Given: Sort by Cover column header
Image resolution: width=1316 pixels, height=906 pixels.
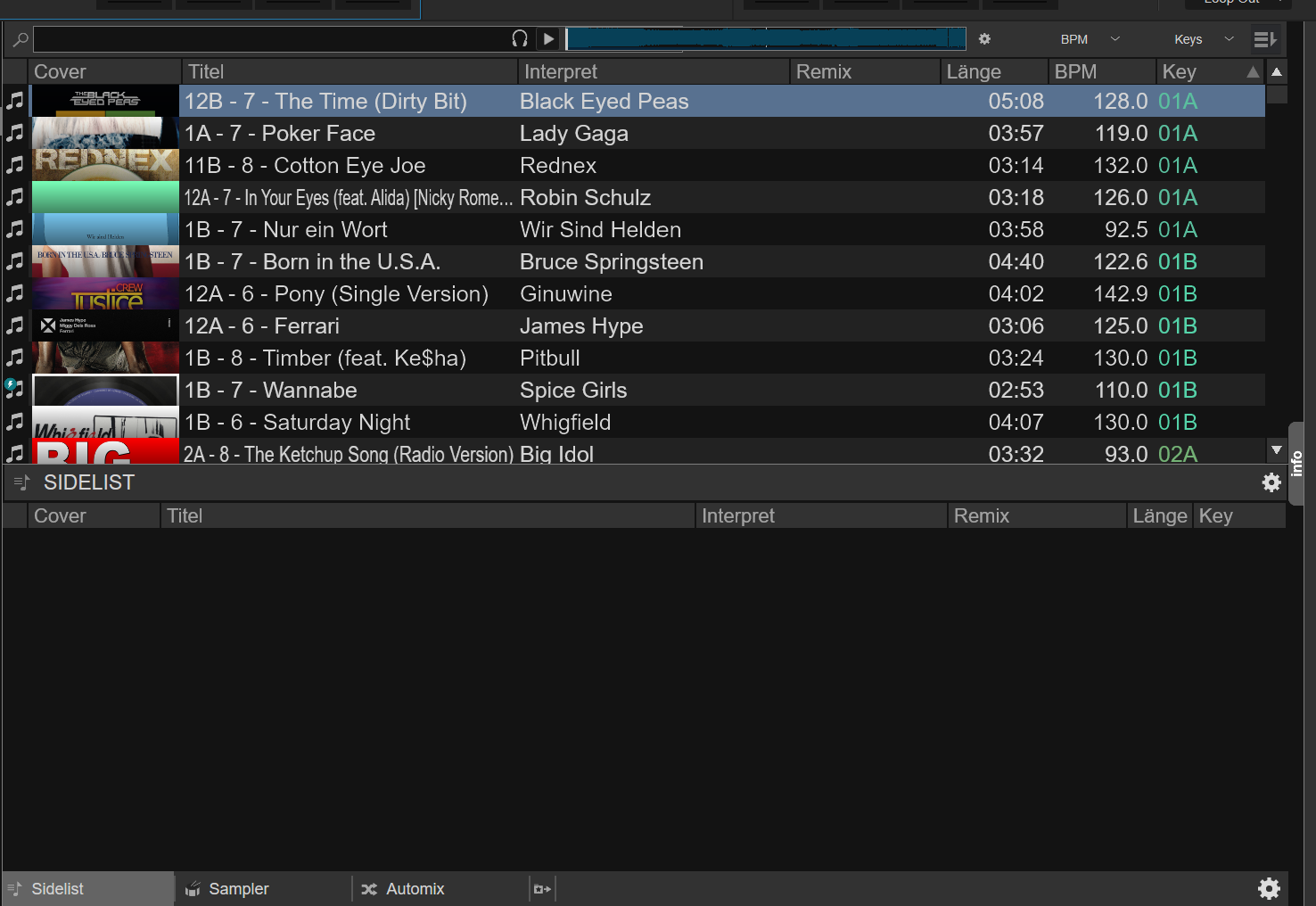Looking at the screenshot, I should [x=105, y=71].
